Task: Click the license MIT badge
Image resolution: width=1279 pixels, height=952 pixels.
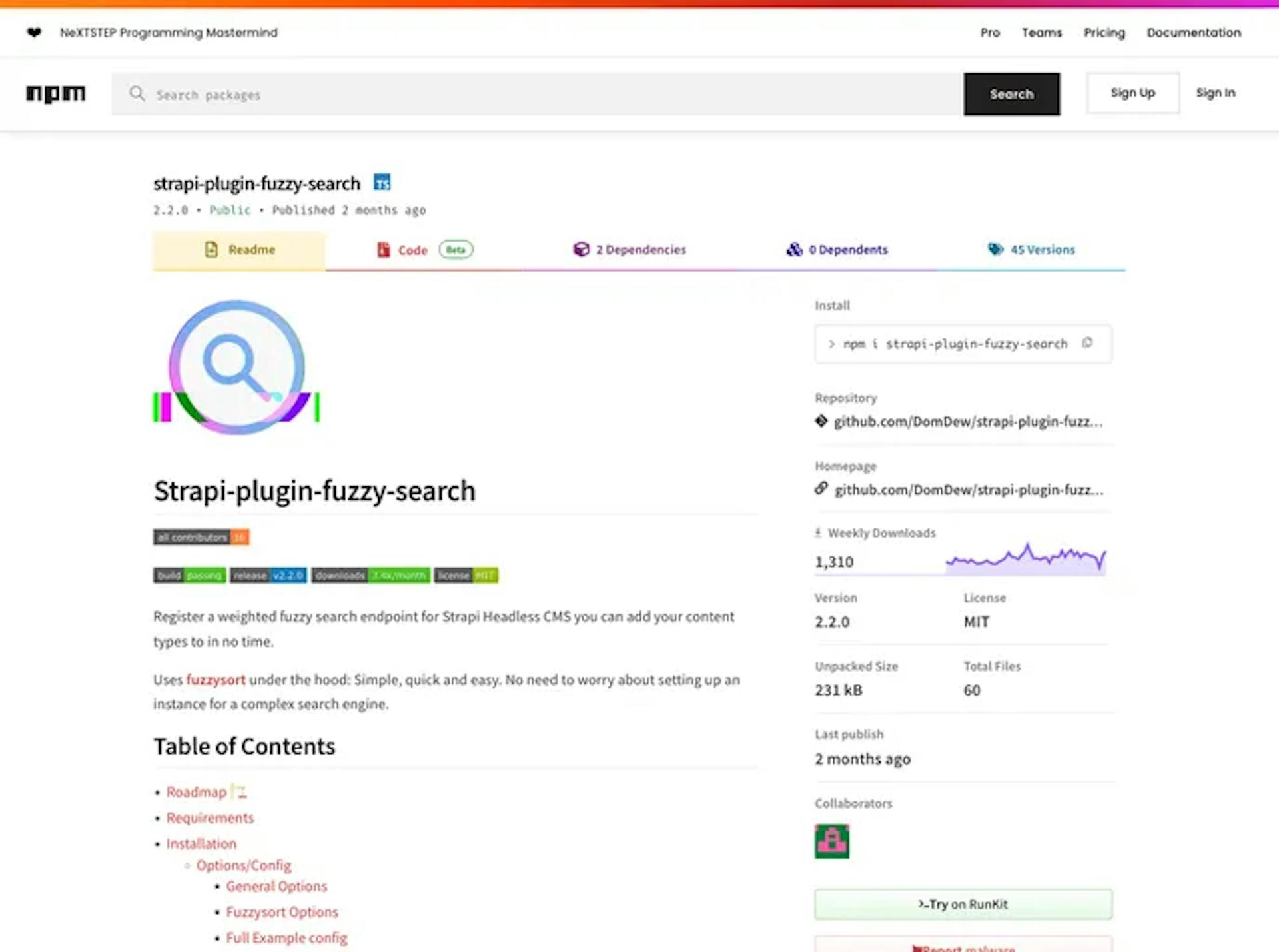Action: coord(466,575)
